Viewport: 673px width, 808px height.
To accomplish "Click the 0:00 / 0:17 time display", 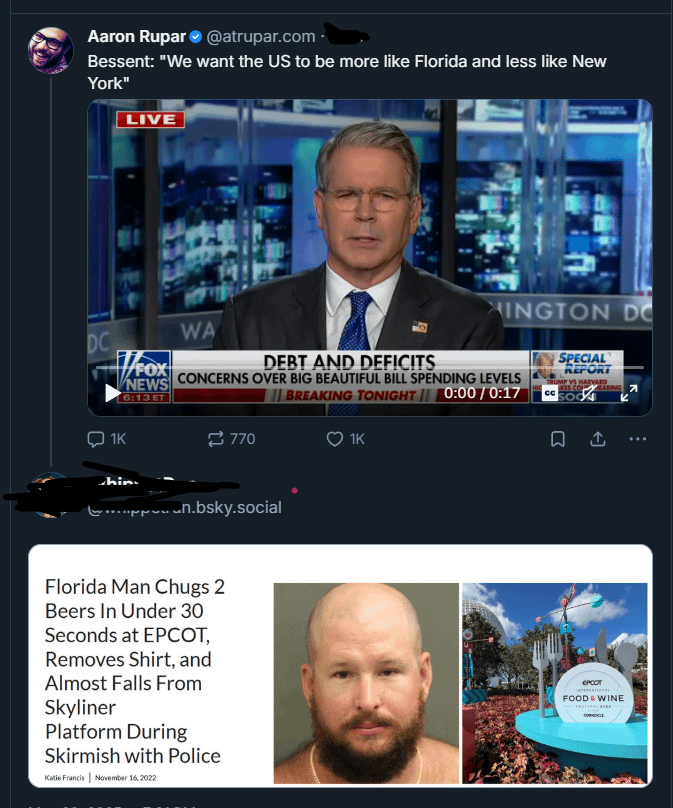I will [x=482, y=393].
